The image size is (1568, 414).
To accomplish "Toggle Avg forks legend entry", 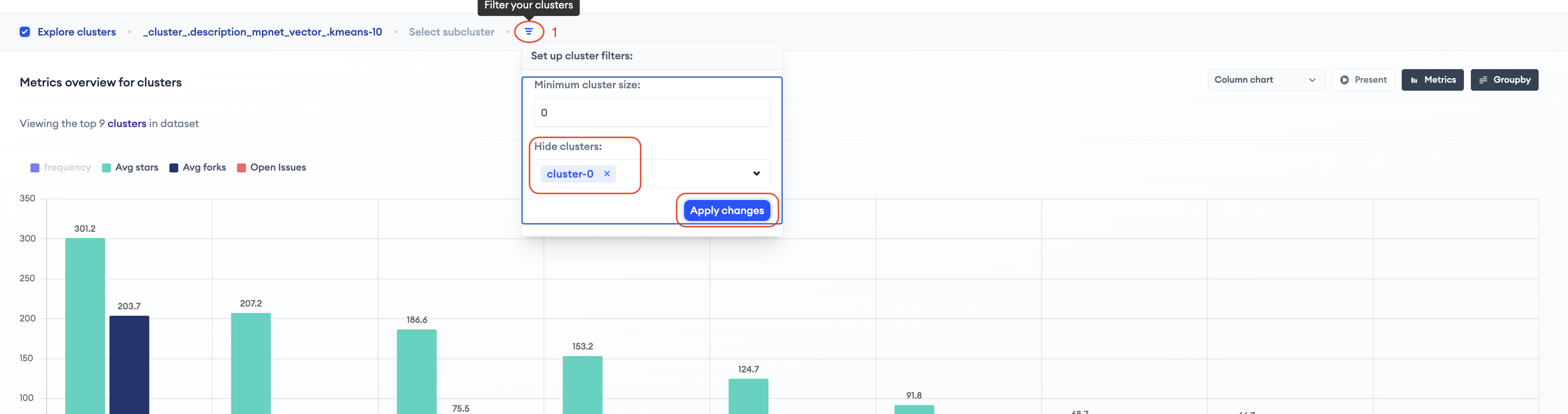I will click(x=197, y=167).
